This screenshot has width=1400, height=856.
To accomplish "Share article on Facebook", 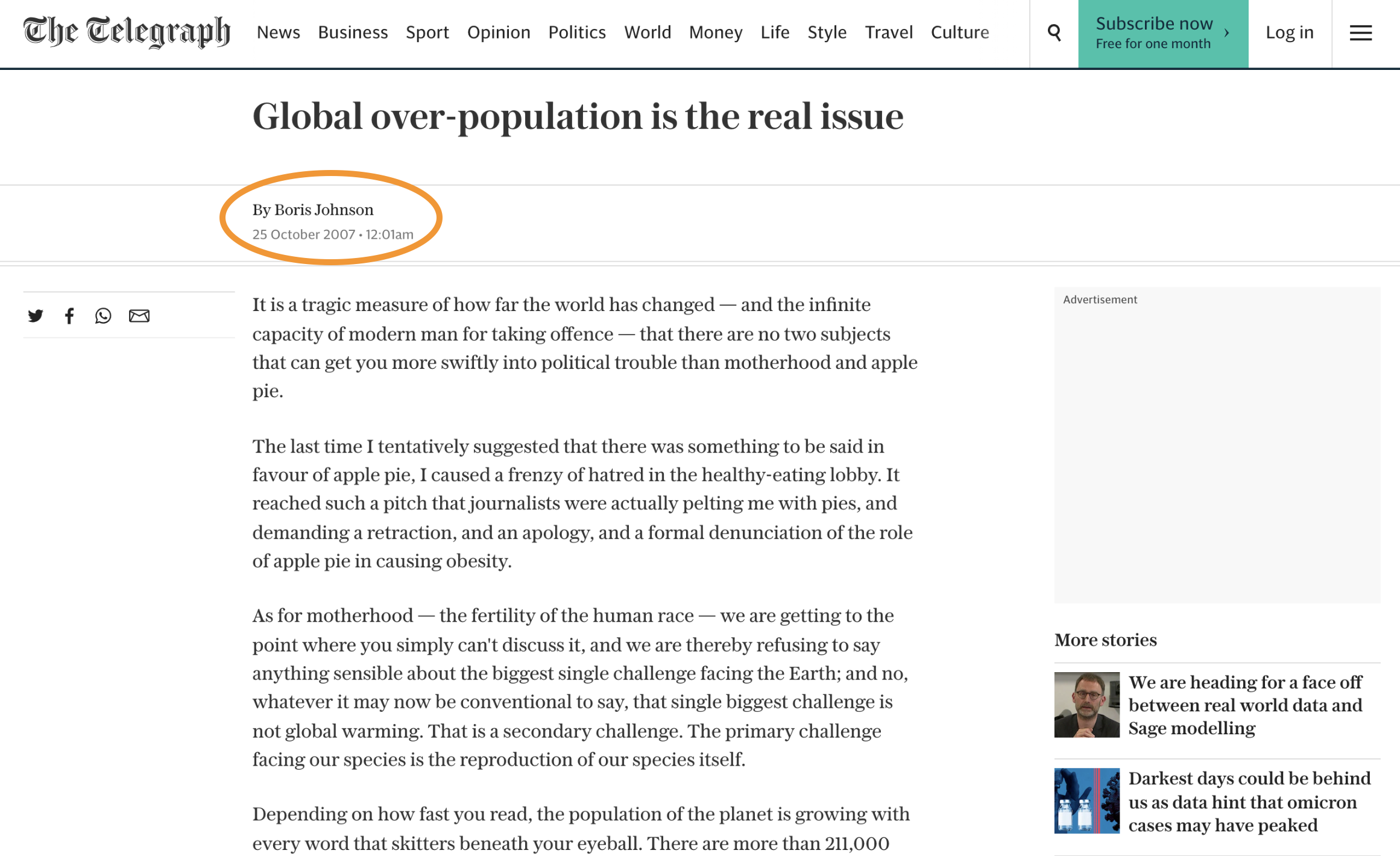I will click(69, 315).
